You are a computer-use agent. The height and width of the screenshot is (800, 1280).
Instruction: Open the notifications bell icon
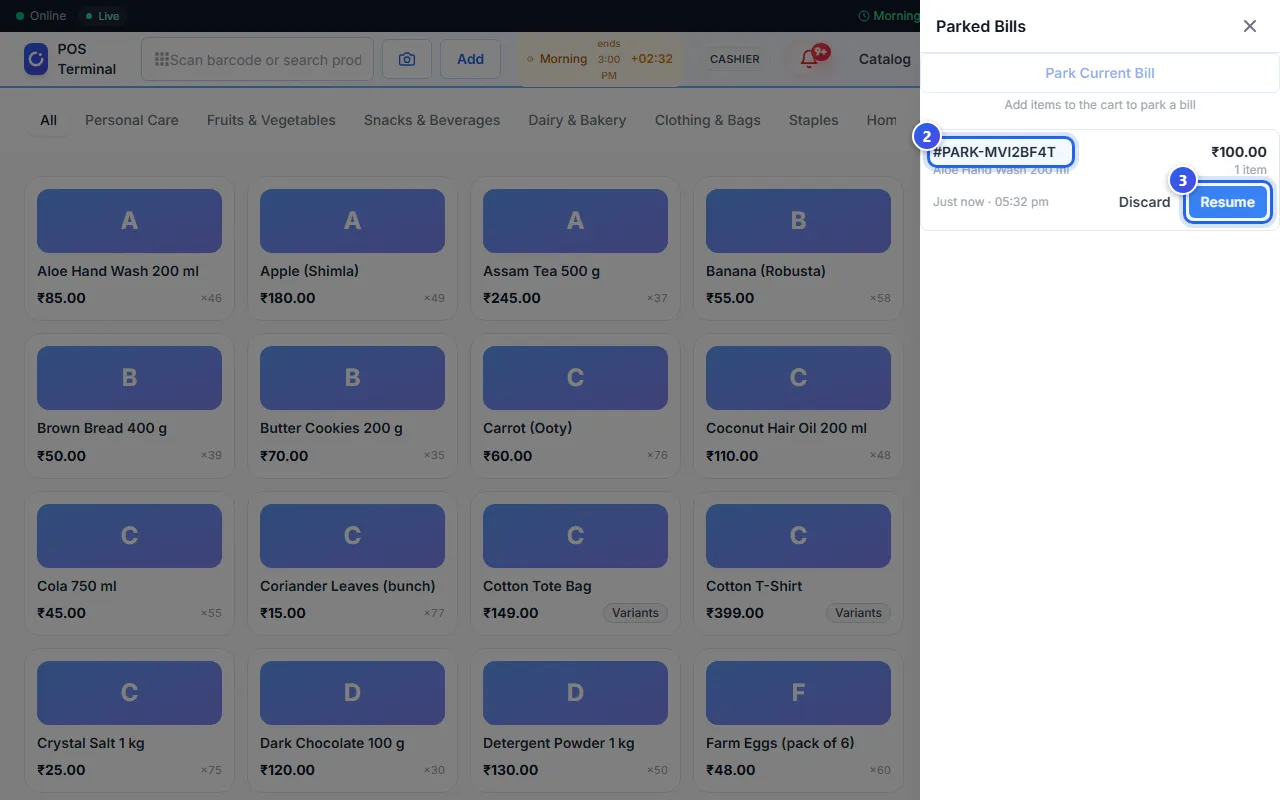tap(809, 59)
